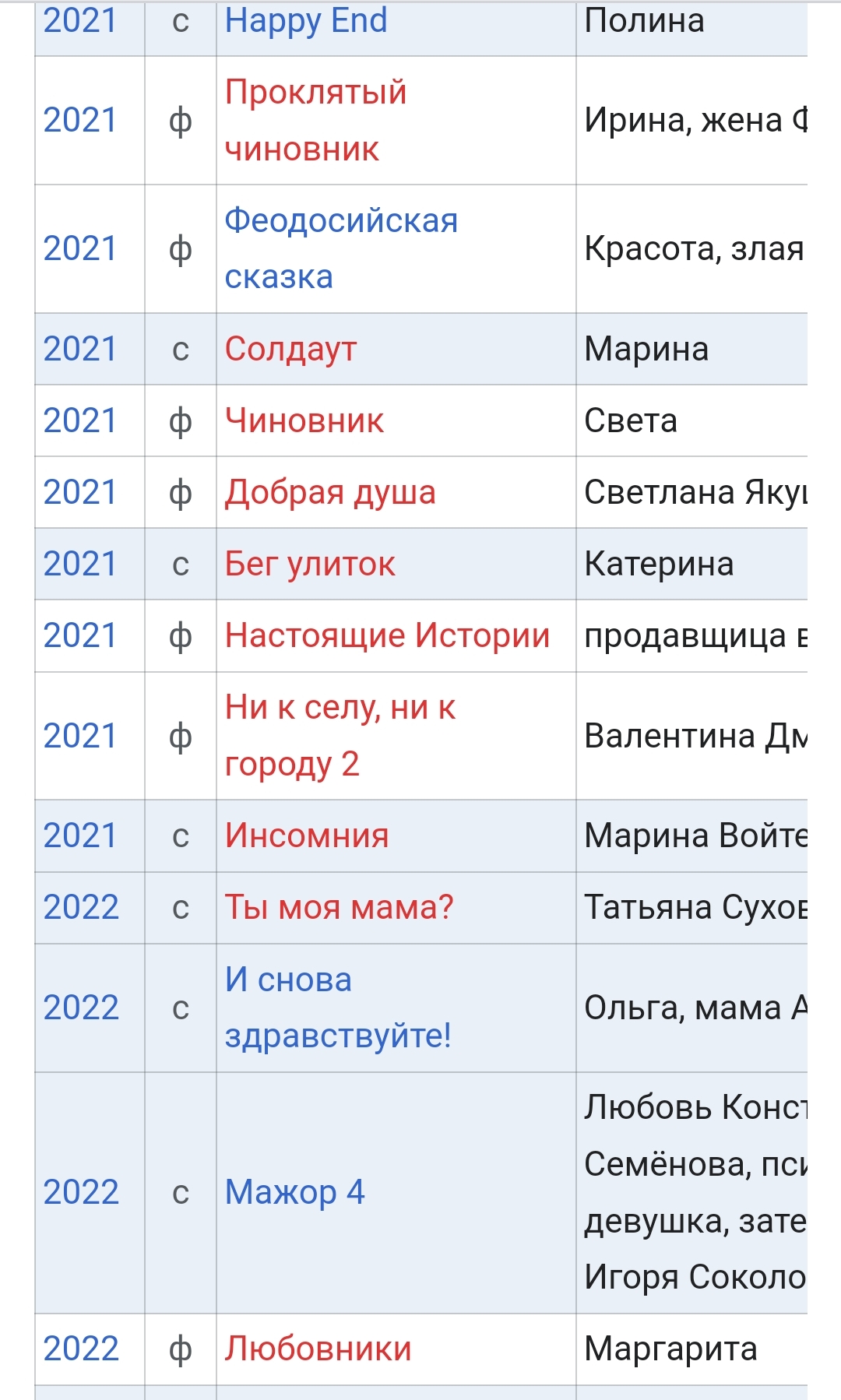
Task: Click year 2021 in Солдаут row
Action: pyautogui.click(x=79, y=349)
